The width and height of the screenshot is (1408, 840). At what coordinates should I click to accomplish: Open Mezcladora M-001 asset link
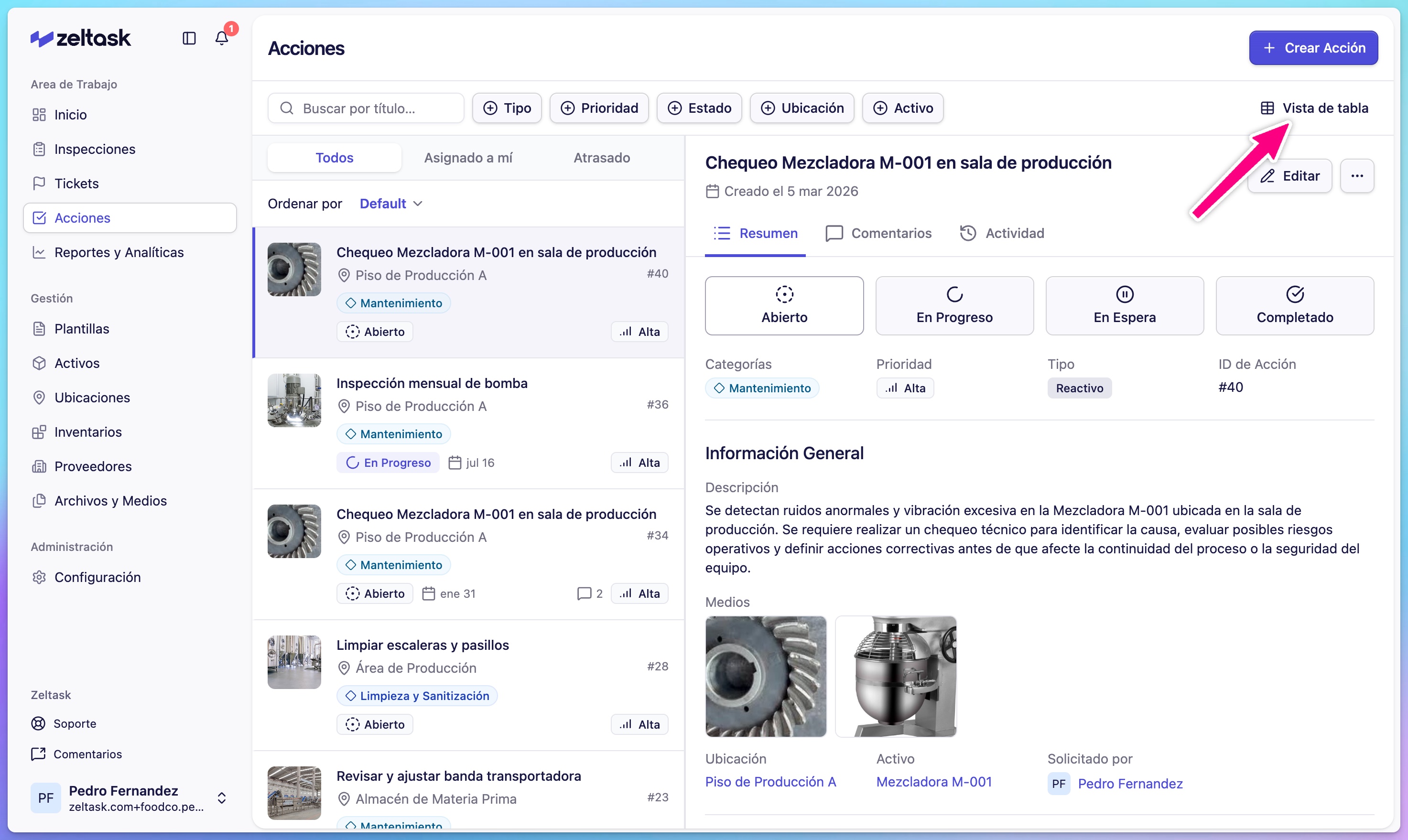934,782
